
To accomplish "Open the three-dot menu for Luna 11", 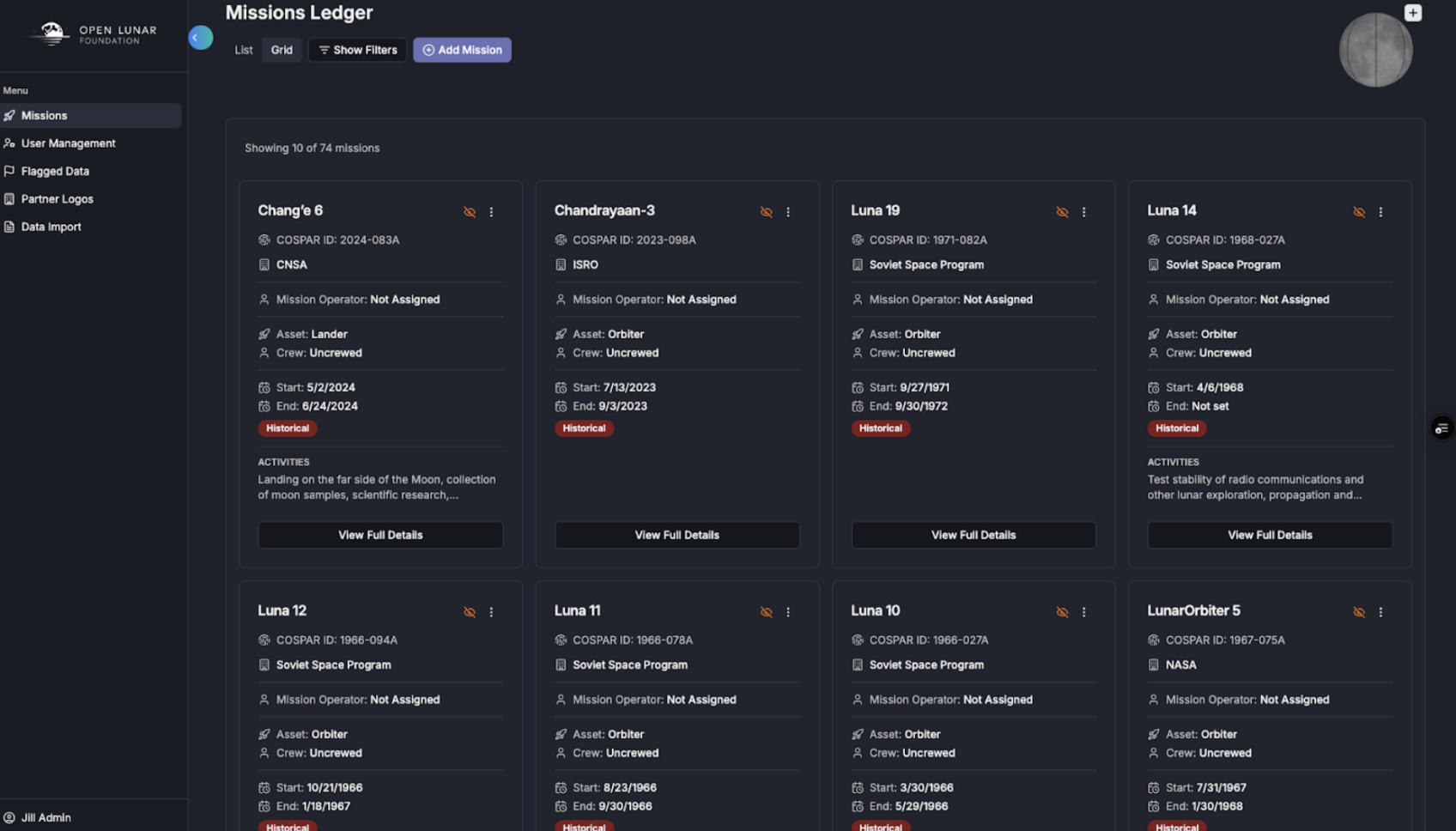I will (788, 612).
